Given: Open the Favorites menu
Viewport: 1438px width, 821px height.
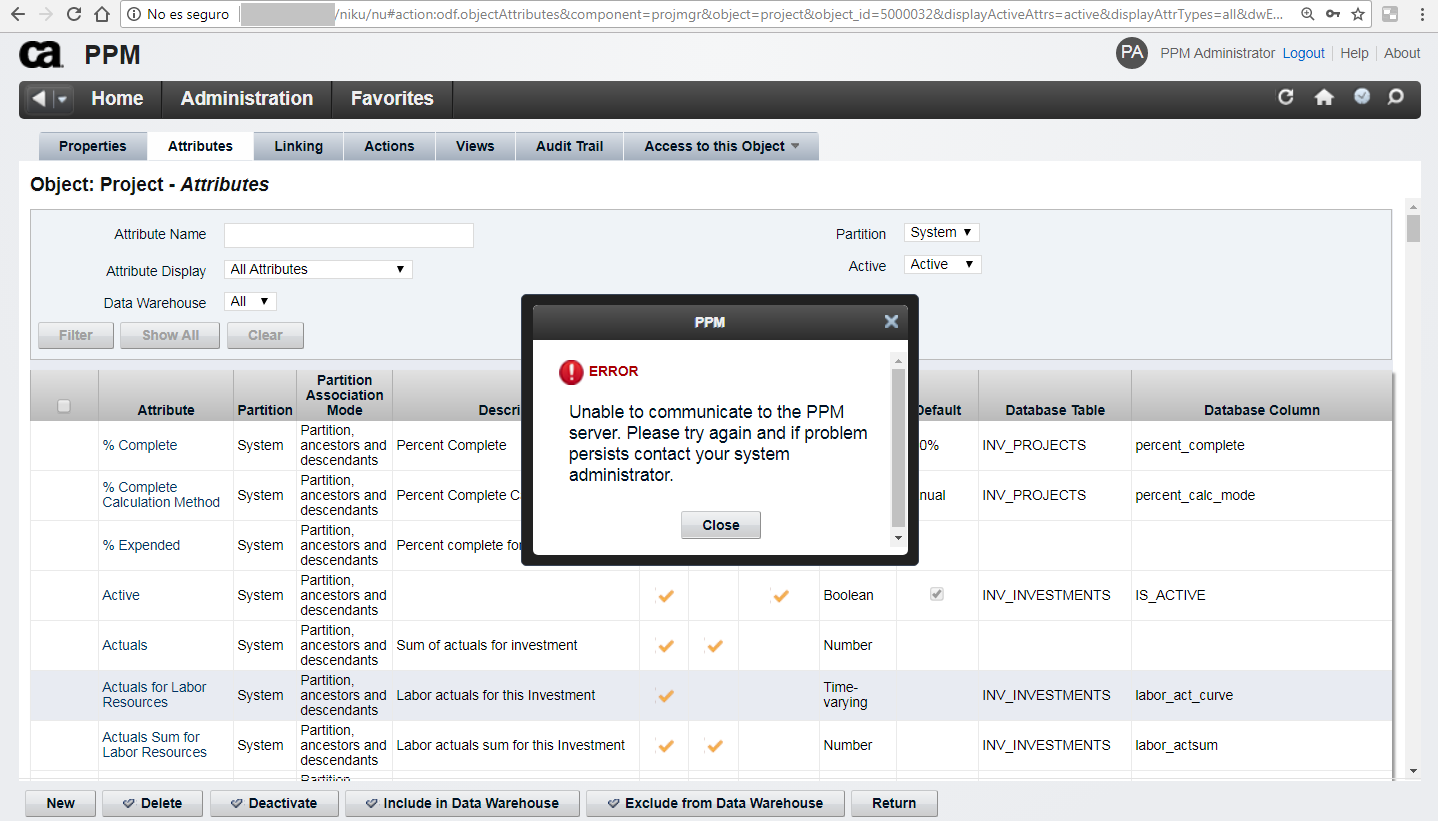Looking at the screenshot, I should 392,99.
